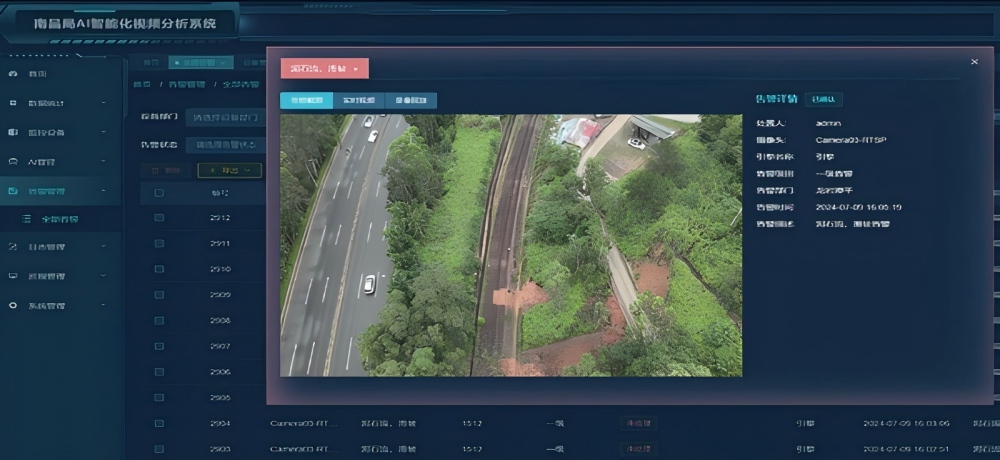Click the 数据统计 icon in sidebar
1000x460 pixels.
pyautogui.click(x=13, y=103)
